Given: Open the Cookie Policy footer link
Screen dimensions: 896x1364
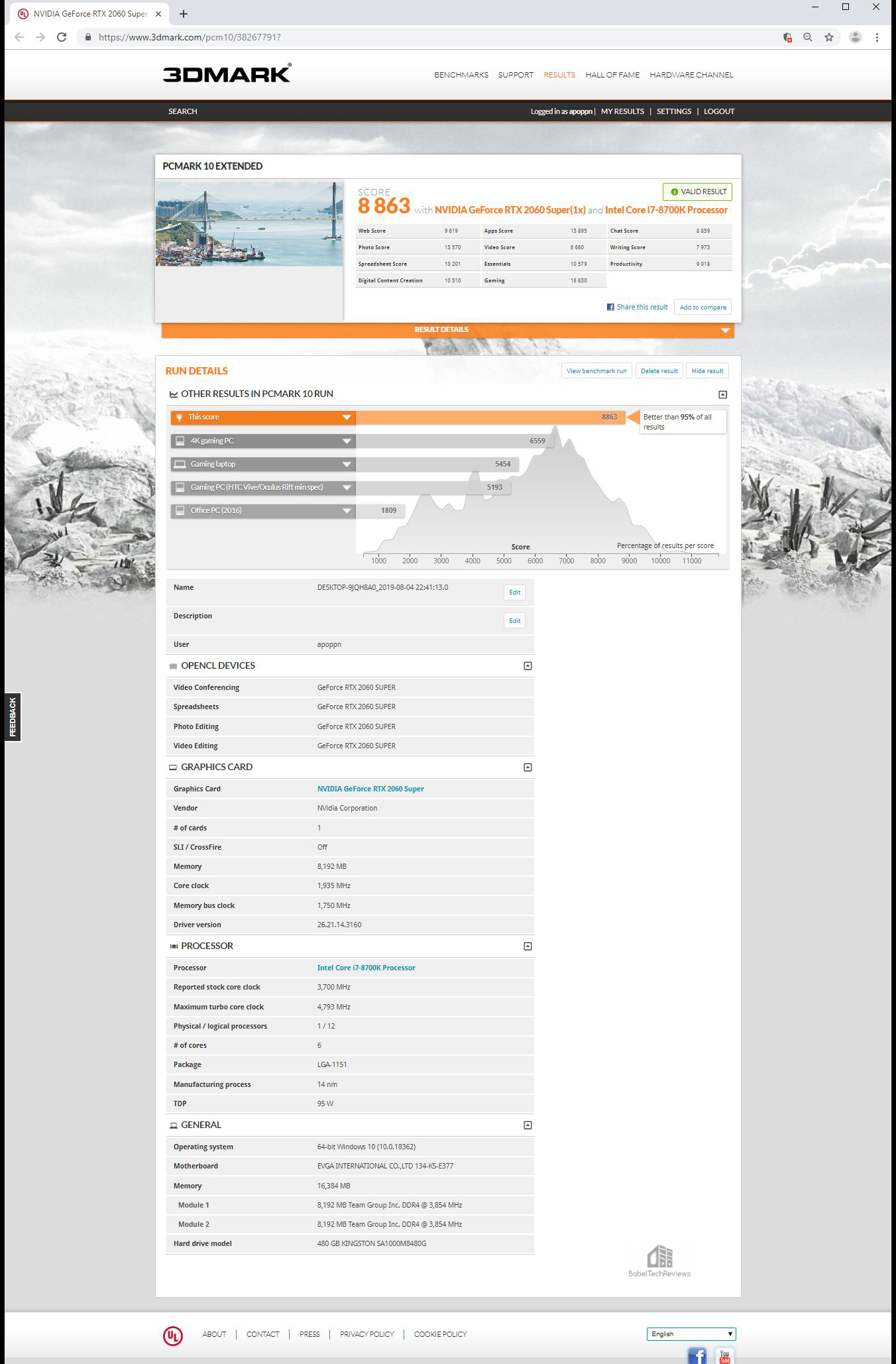Looking at the screenshot, I should (441, 1334).
